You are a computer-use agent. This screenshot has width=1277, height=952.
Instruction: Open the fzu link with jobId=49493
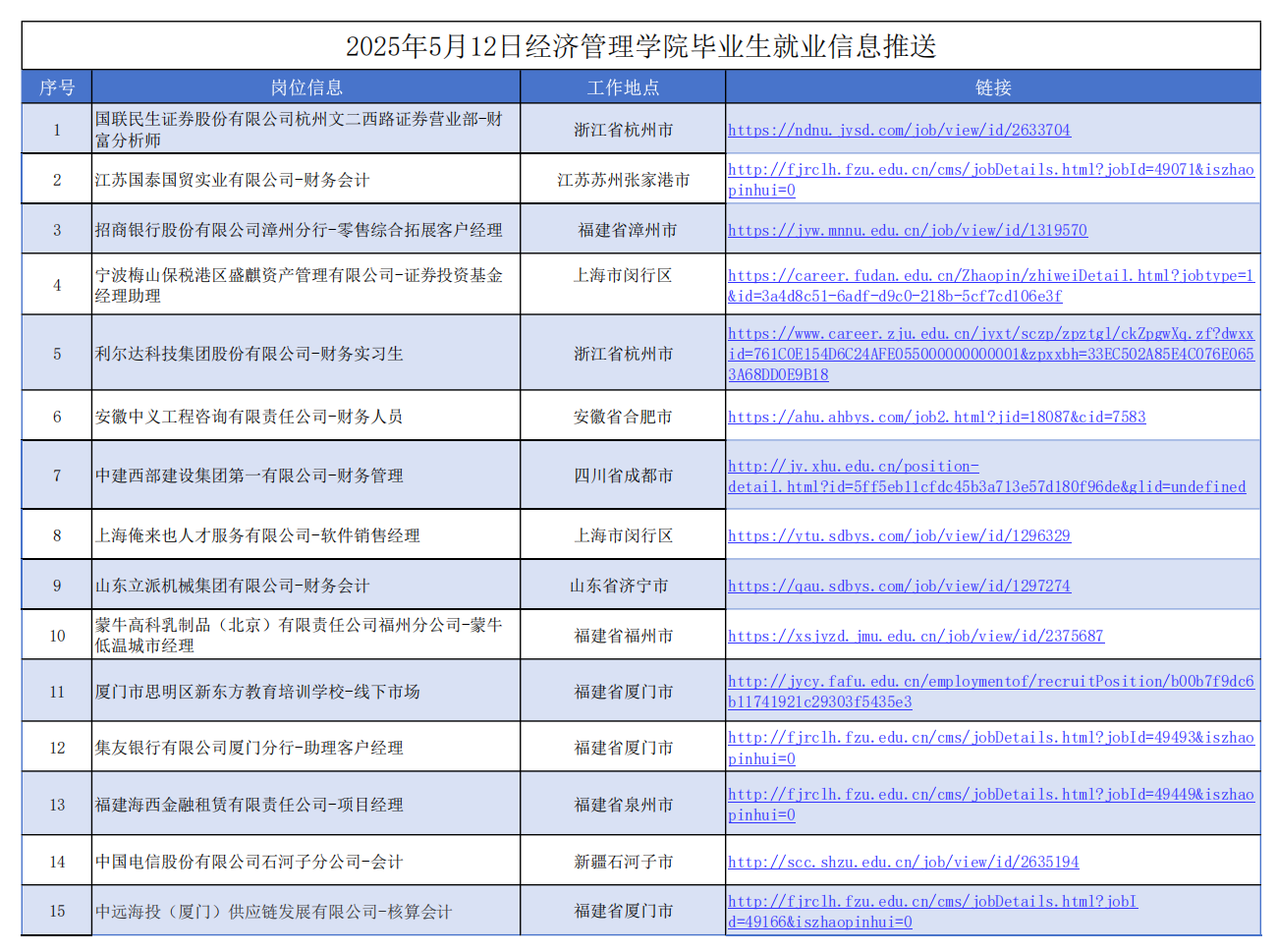pyautogui.click(x=990, y=738)
